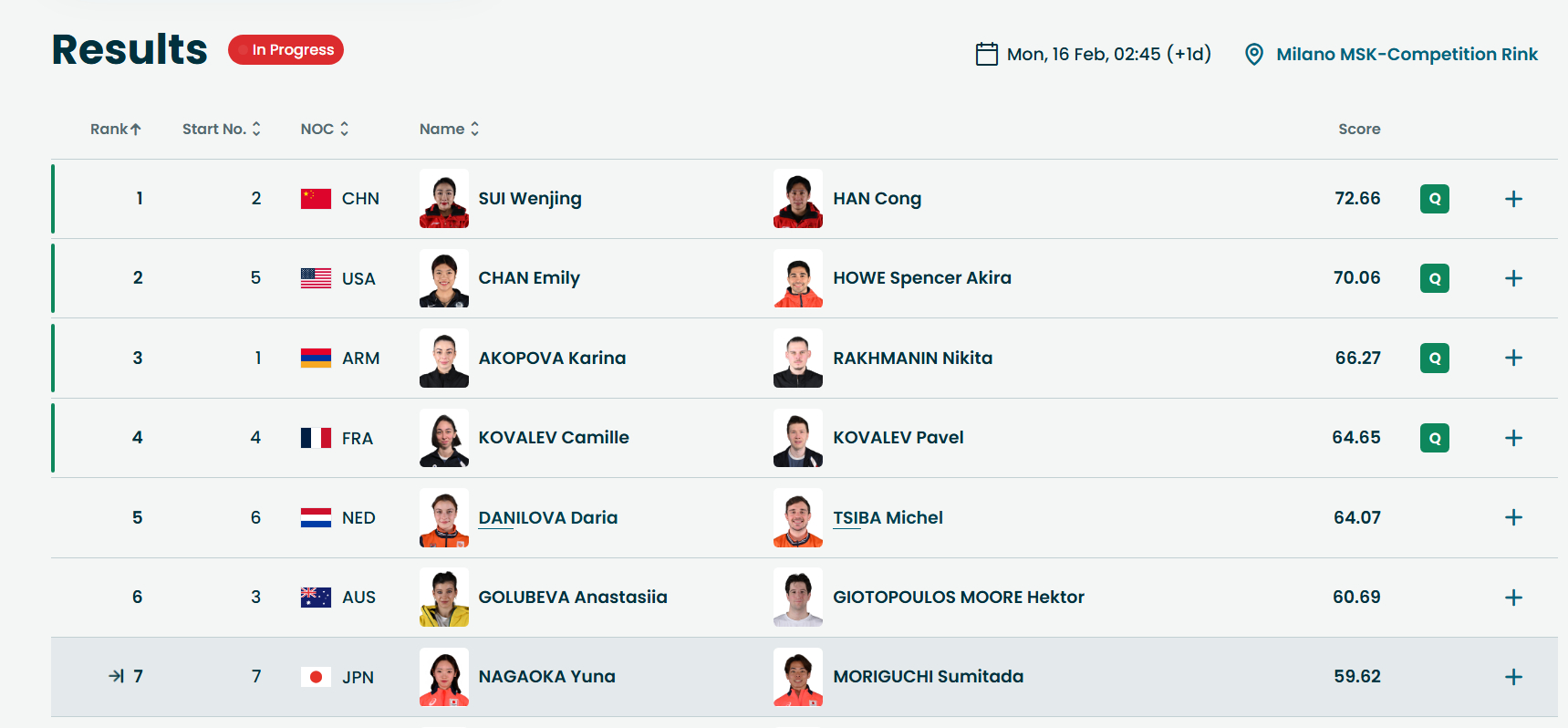Sort table by Start No. column
This screenshot has width=1568, height=728.
coord(222,129)
